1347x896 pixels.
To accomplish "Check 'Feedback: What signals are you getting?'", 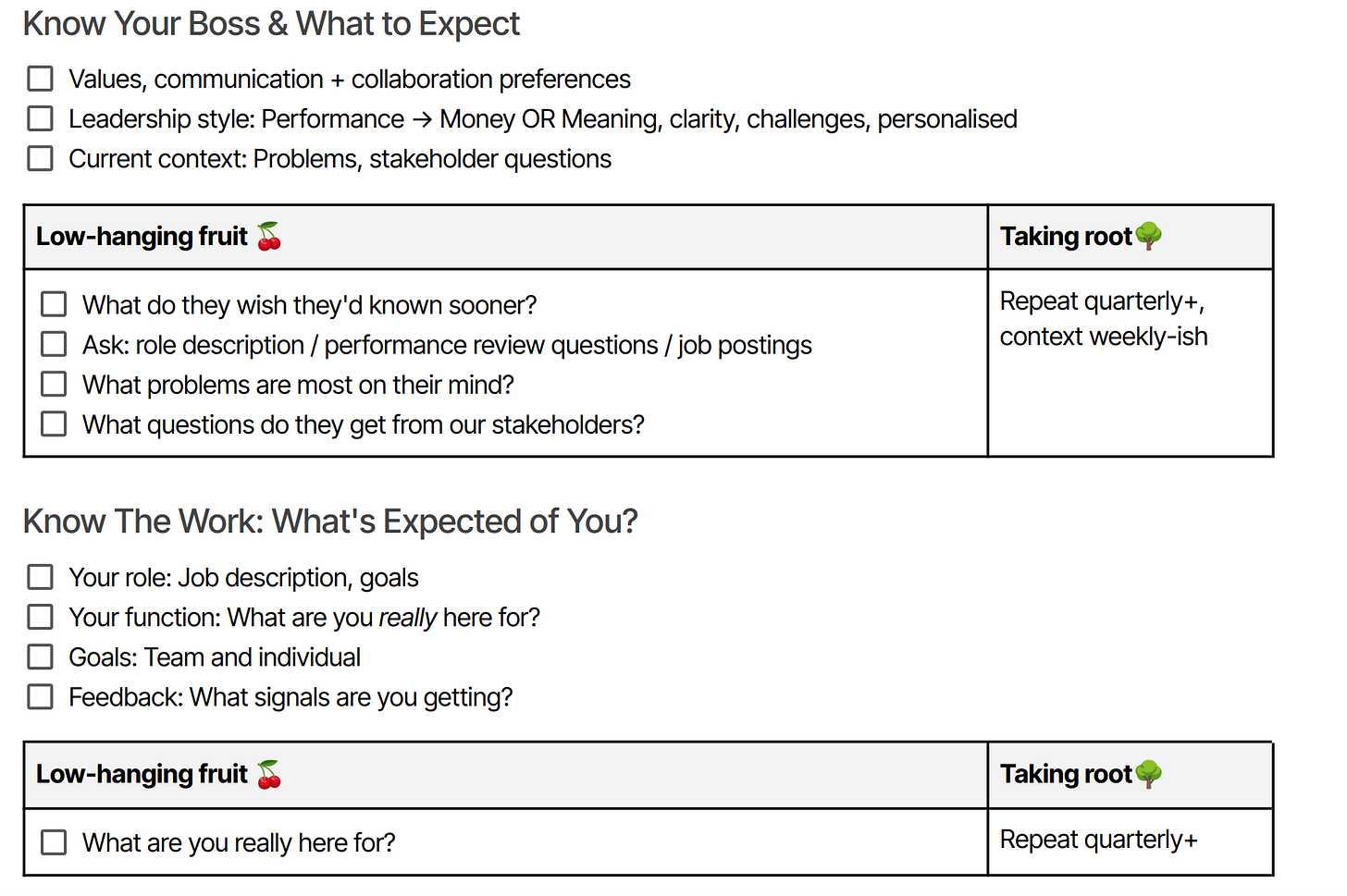I will click(x=40, y=696).
